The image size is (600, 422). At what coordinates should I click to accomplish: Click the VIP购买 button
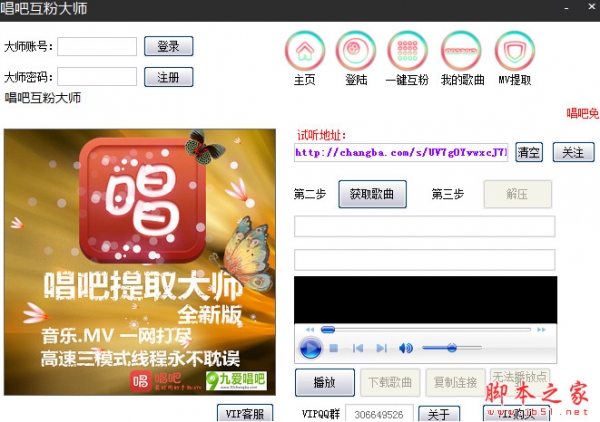(516, 414)
